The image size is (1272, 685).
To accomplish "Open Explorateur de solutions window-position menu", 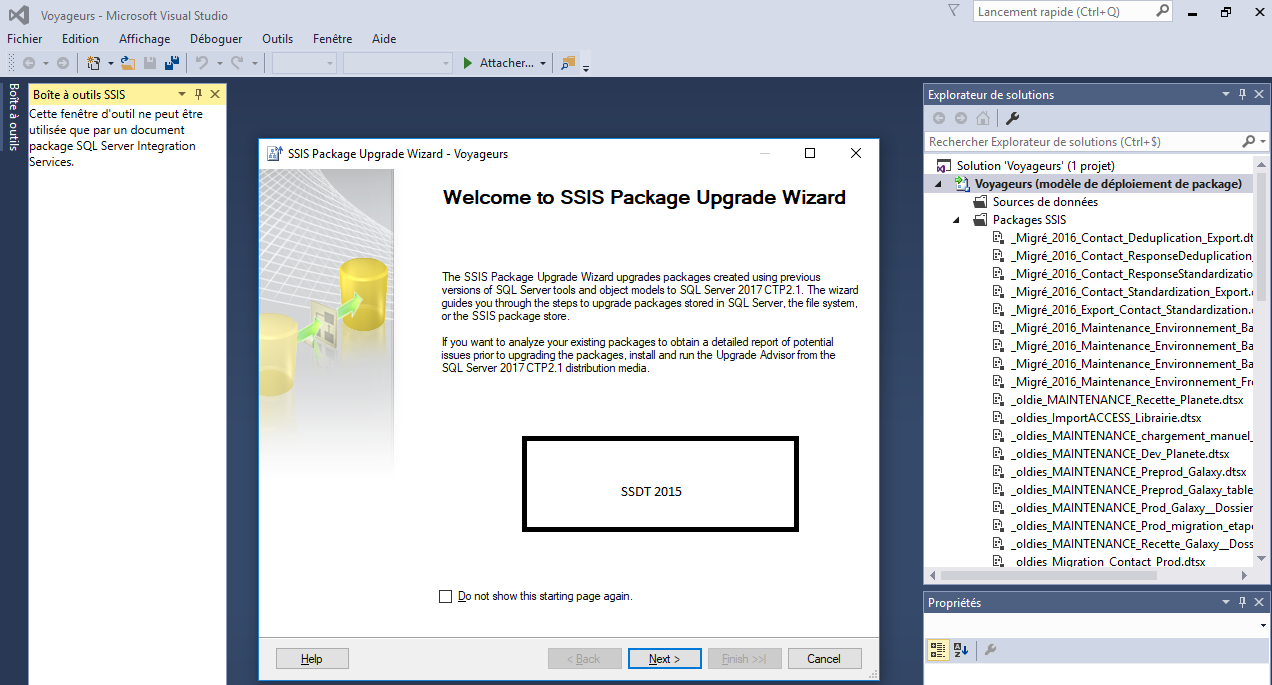I will click(x=1226, y=94).
